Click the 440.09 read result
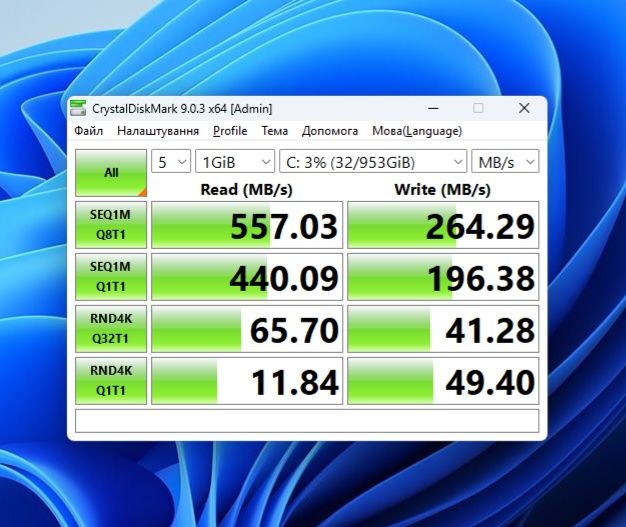The image size is (626, 527). 247,277
